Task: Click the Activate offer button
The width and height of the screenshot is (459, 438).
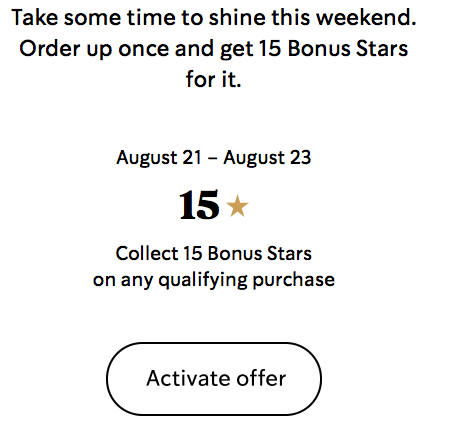Action: [214, 379]
